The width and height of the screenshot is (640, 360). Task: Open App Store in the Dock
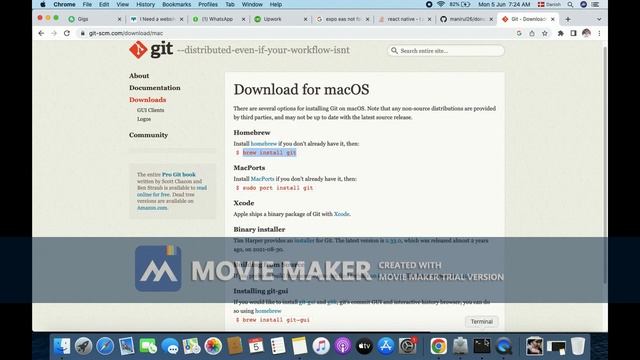[x=386, y=346]
